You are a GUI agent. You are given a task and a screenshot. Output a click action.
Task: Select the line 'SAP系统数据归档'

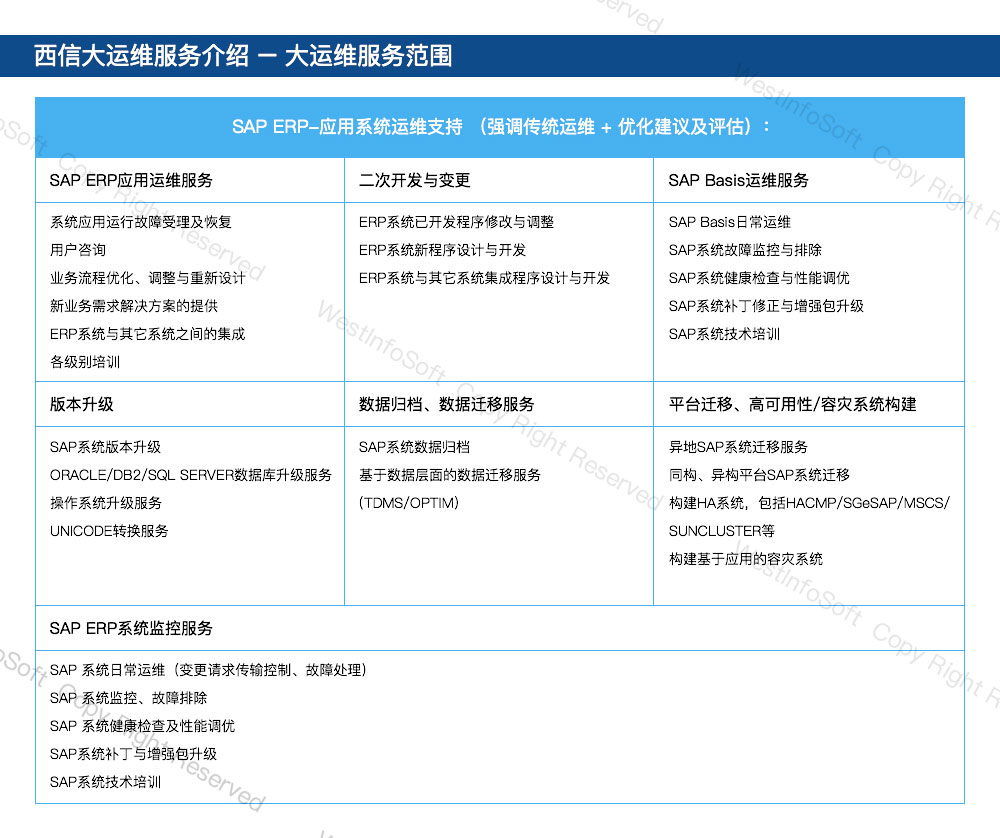[x=415, y=447]
